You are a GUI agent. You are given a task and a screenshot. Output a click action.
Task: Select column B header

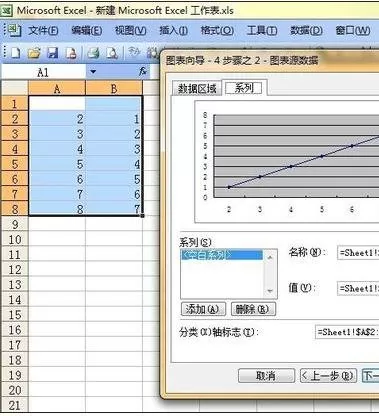point(114,89)
